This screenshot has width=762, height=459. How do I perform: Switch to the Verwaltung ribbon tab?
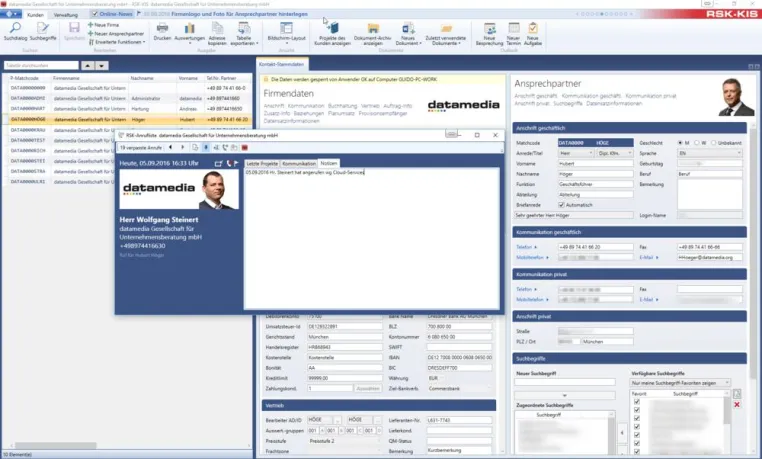(x=66, y=15)
